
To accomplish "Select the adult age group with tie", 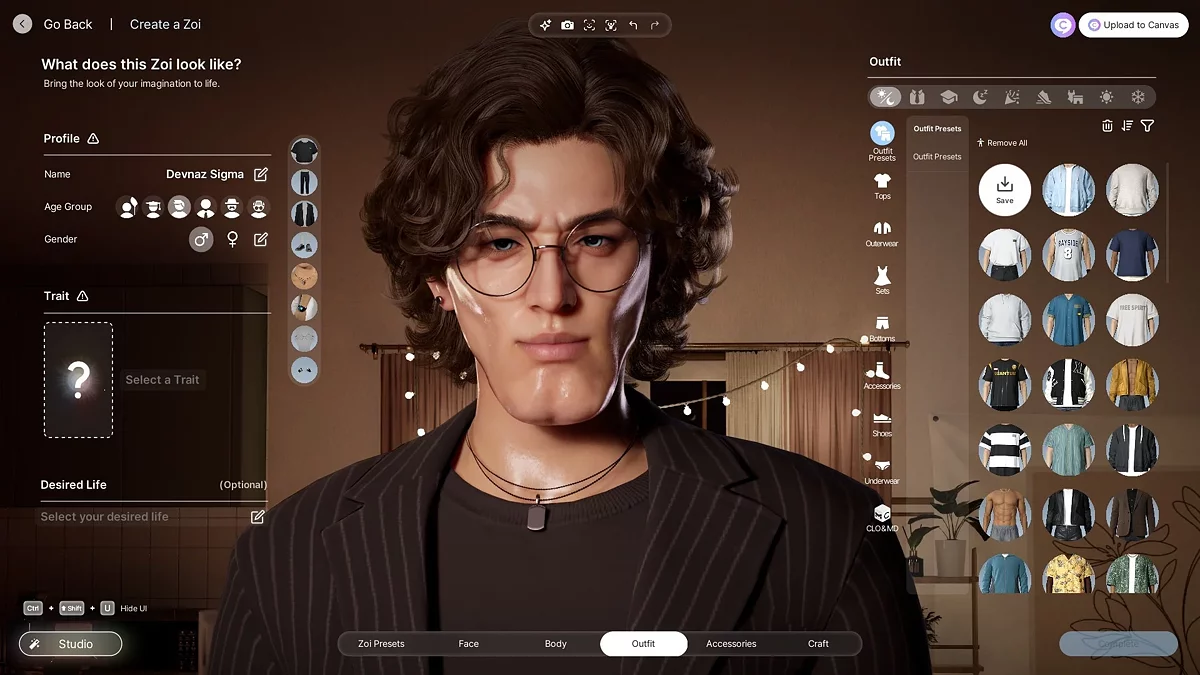I will 205,207.
